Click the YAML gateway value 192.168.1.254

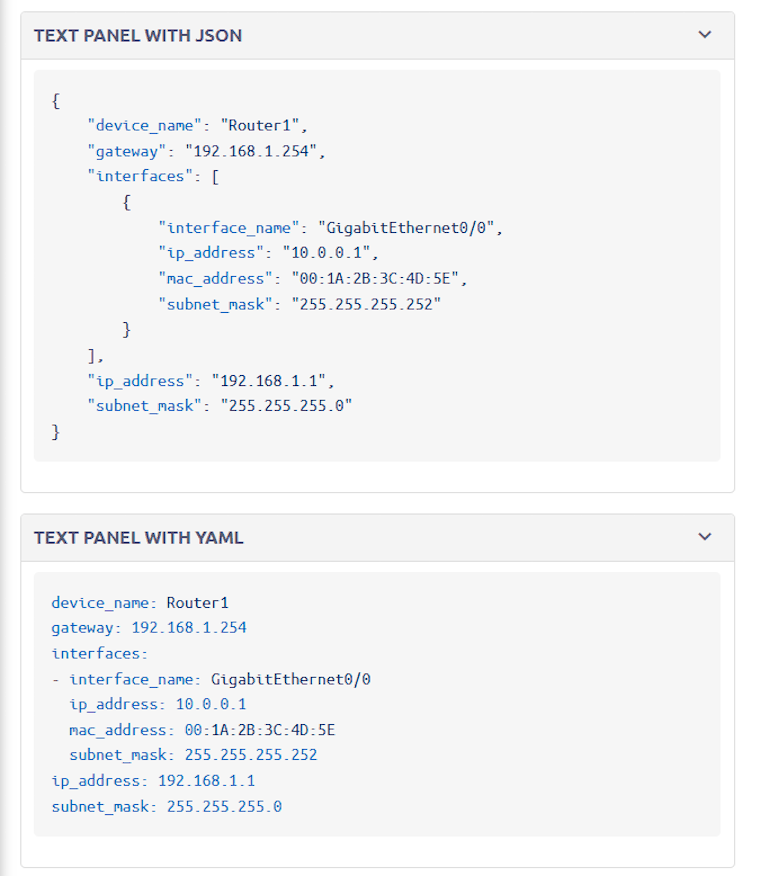click(189, 628)
